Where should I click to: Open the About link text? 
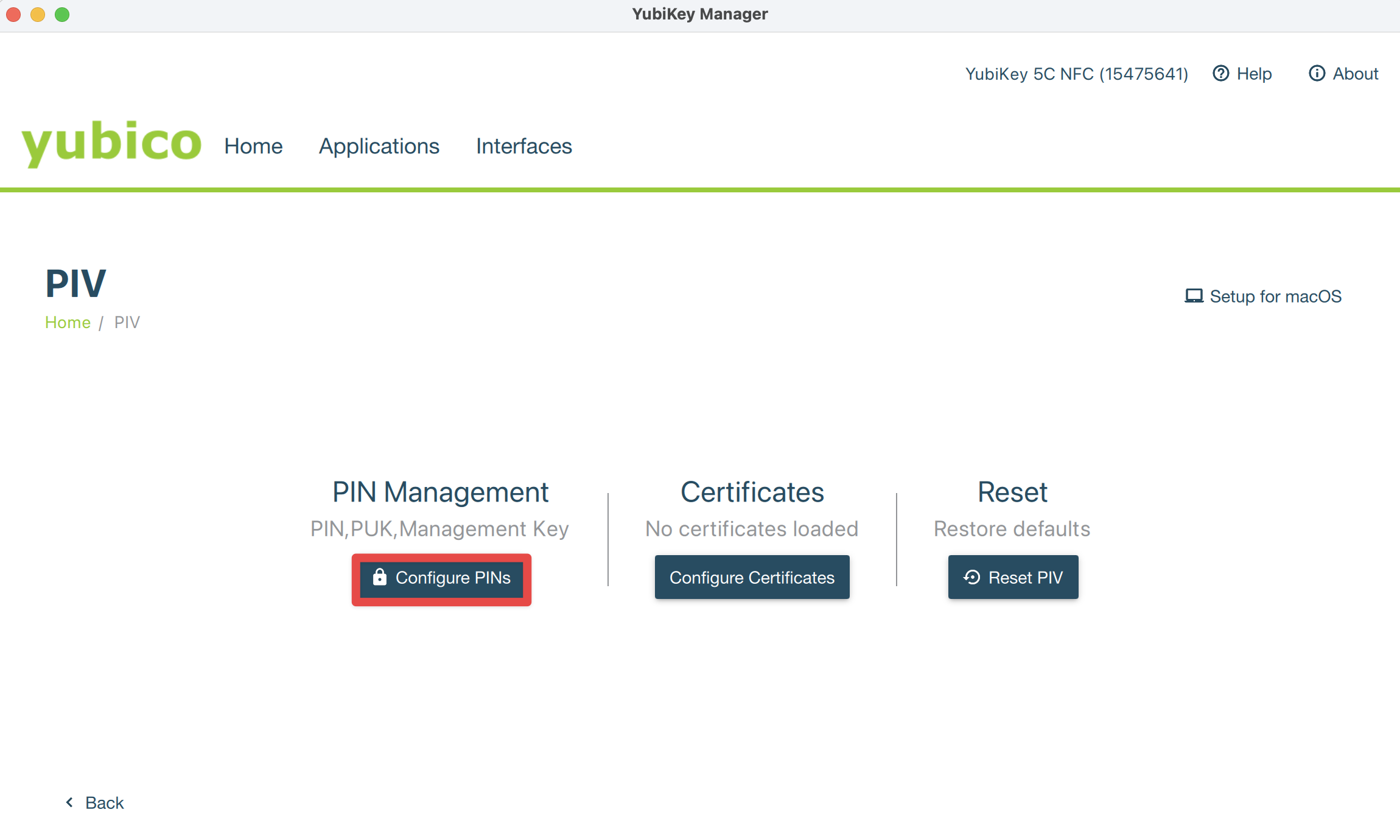1356,74
